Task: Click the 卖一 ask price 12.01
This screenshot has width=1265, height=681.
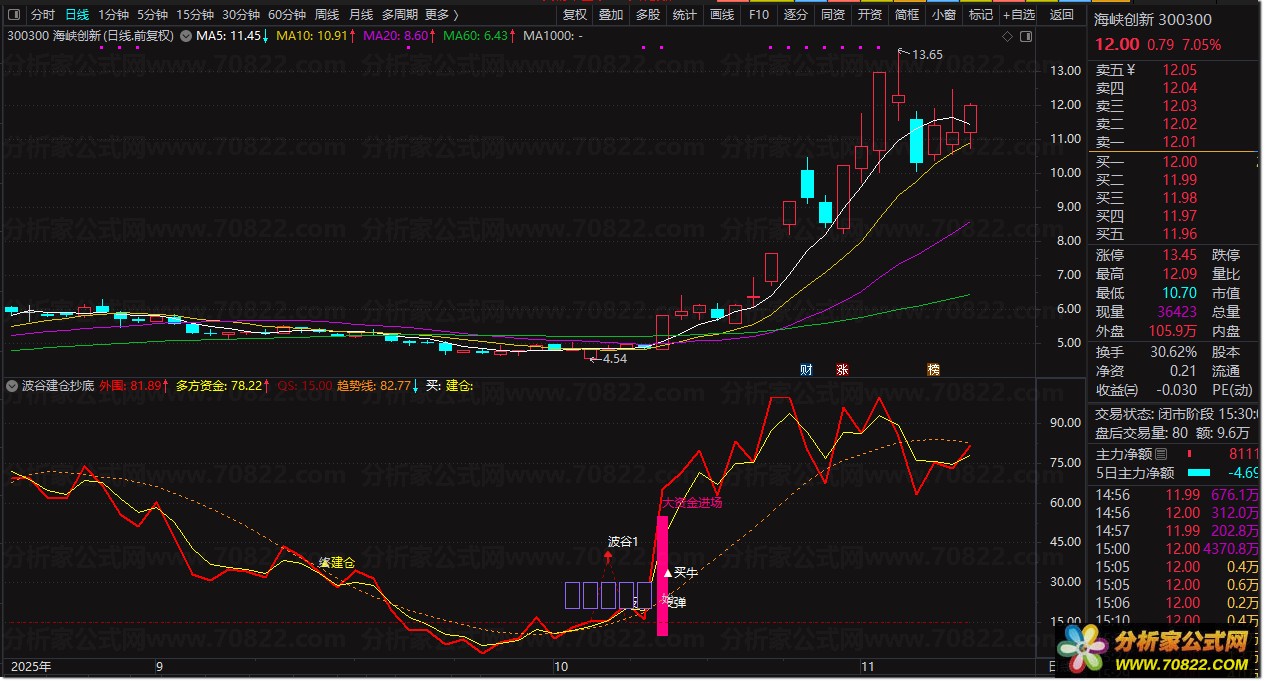Action: (1179, 143)
